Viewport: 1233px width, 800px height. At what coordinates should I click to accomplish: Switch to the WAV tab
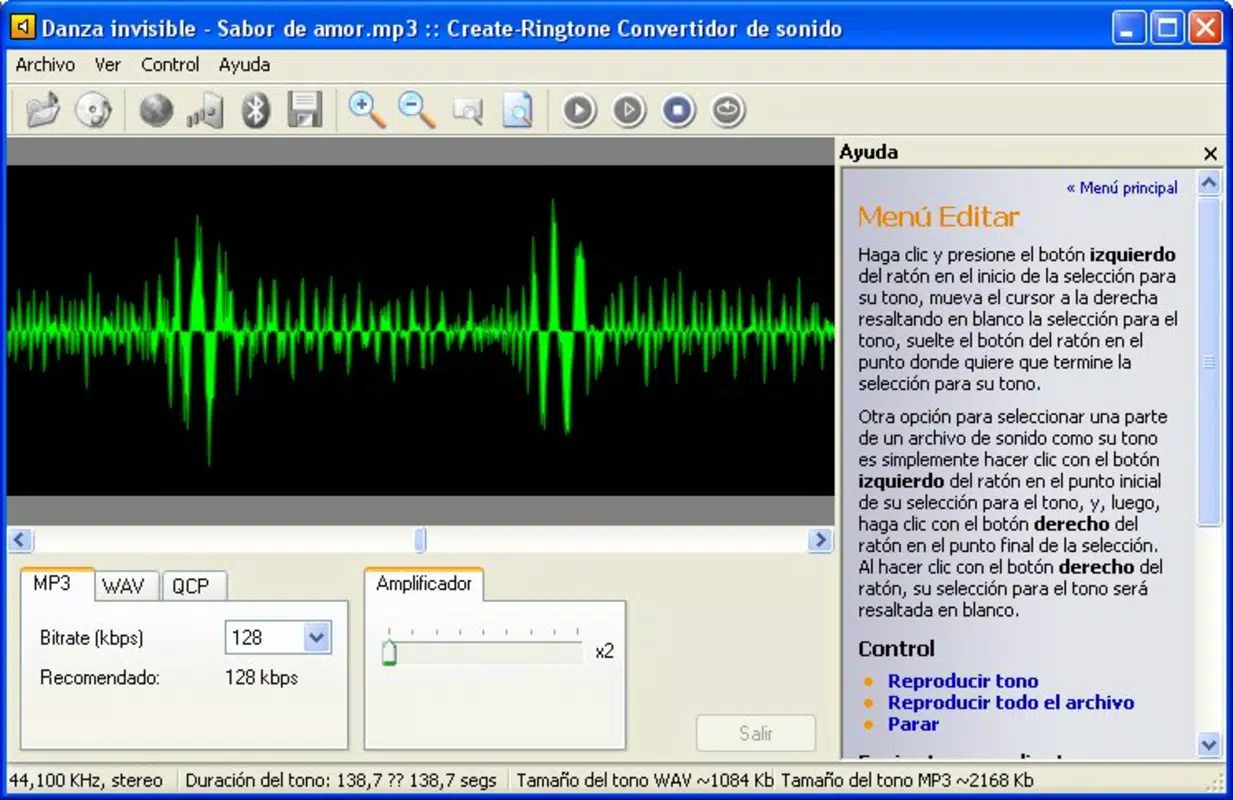tap(124, 586)
